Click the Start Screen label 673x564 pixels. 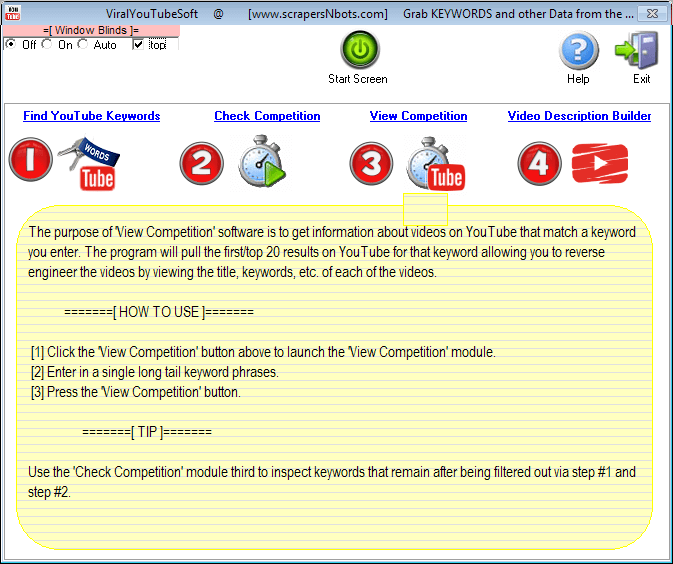[x=358, y=79]
